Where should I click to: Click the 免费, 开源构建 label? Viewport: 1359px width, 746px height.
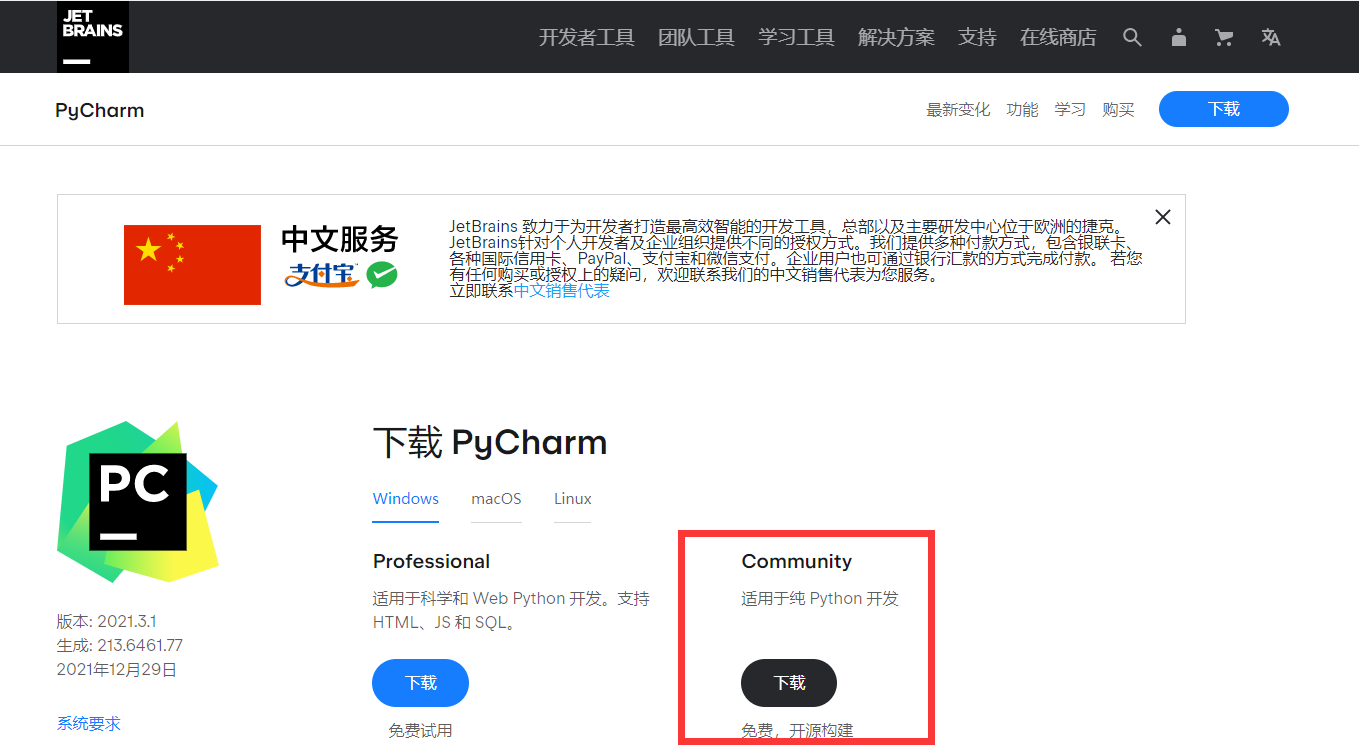[797, 731]
